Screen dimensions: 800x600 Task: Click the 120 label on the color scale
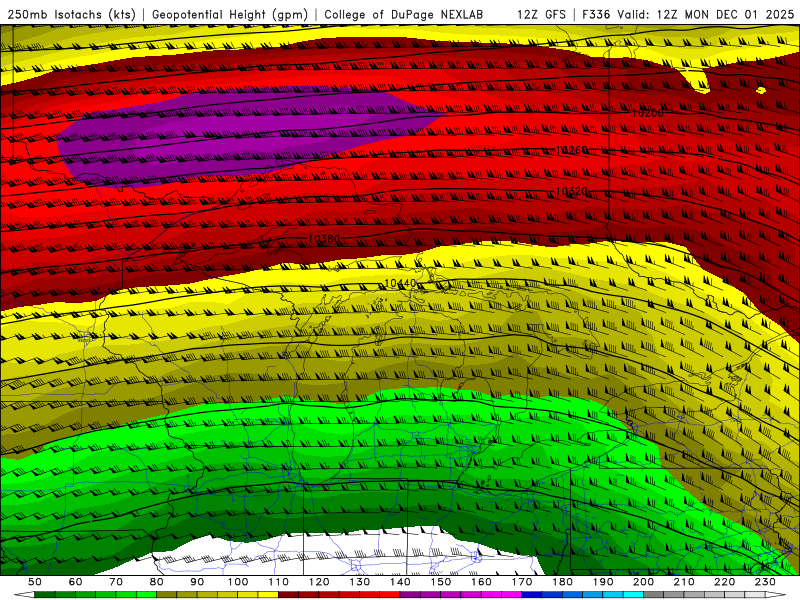click(x=319, y=582)
